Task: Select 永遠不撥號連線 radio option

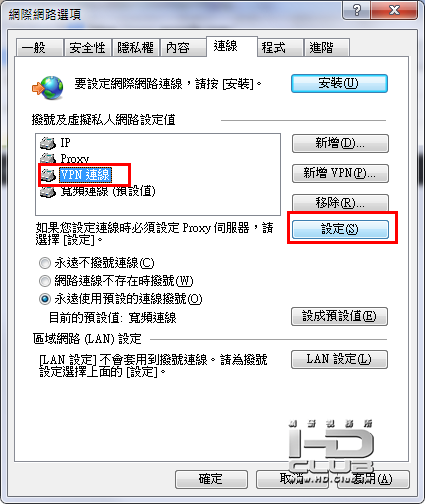Action: [x=45, y=263]
